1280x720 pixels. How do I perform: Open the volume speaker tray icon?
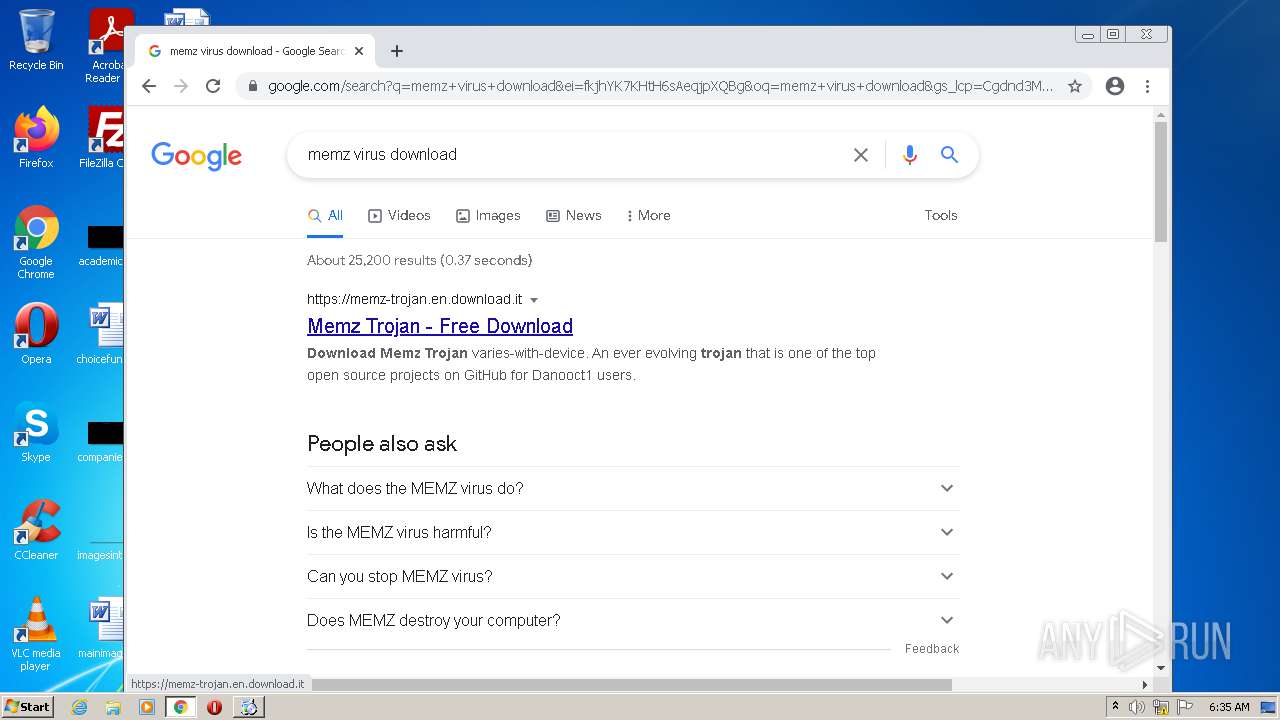pos(1136,707)
